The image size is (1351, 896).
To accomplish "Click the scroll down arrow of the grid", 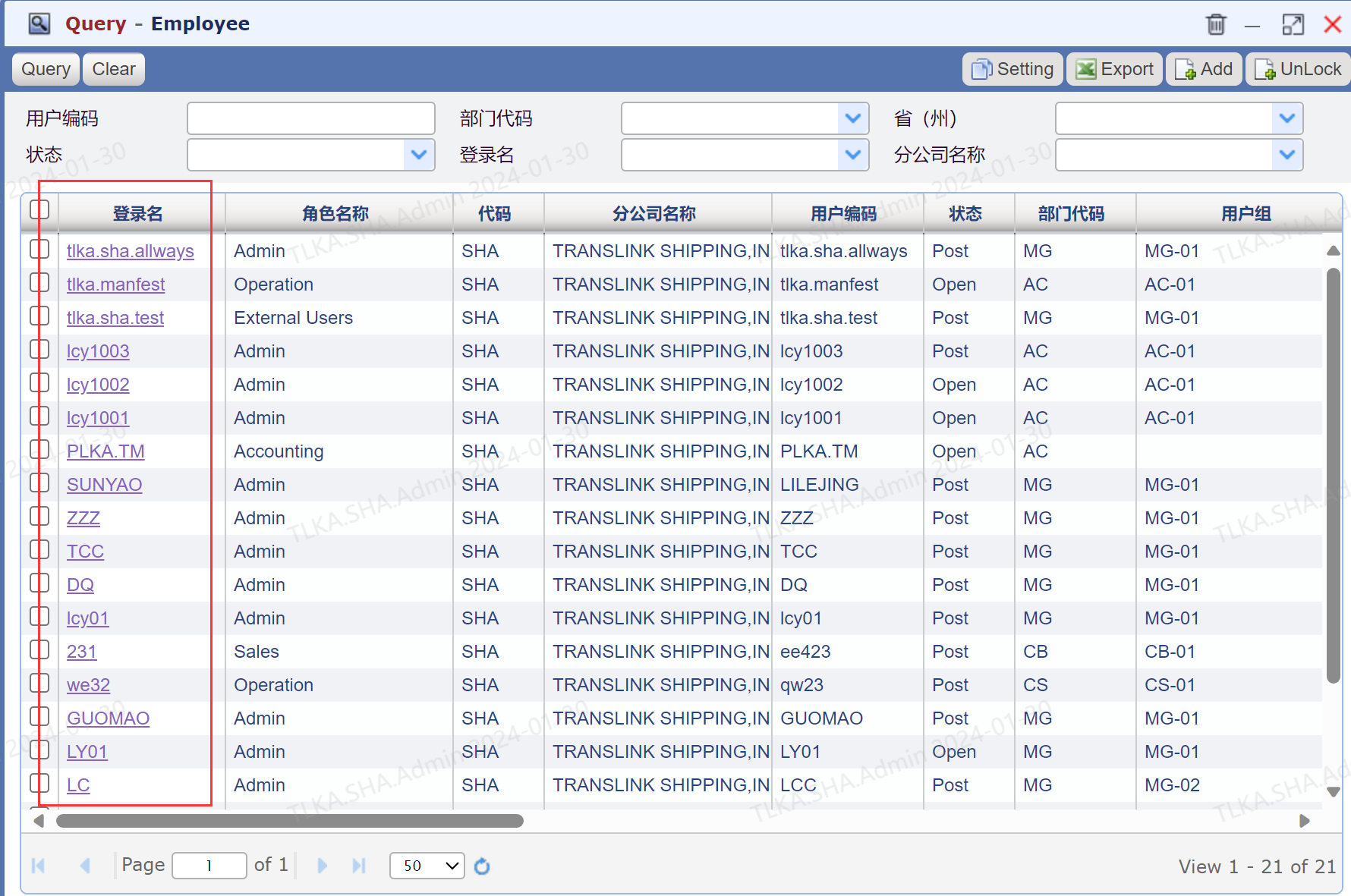I will tap(1333, 791).
